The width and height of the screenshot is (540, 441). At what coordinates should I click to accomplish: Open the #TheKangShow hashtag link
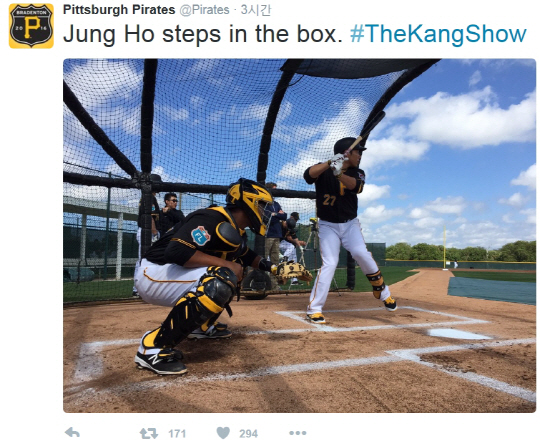click(x=438, y=34)
